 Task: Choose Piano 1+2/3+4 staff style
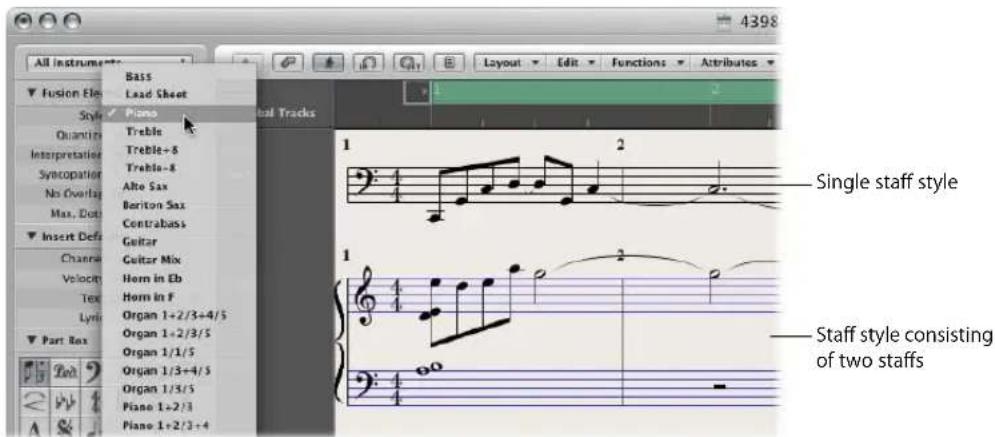click(x=178, y=426)
